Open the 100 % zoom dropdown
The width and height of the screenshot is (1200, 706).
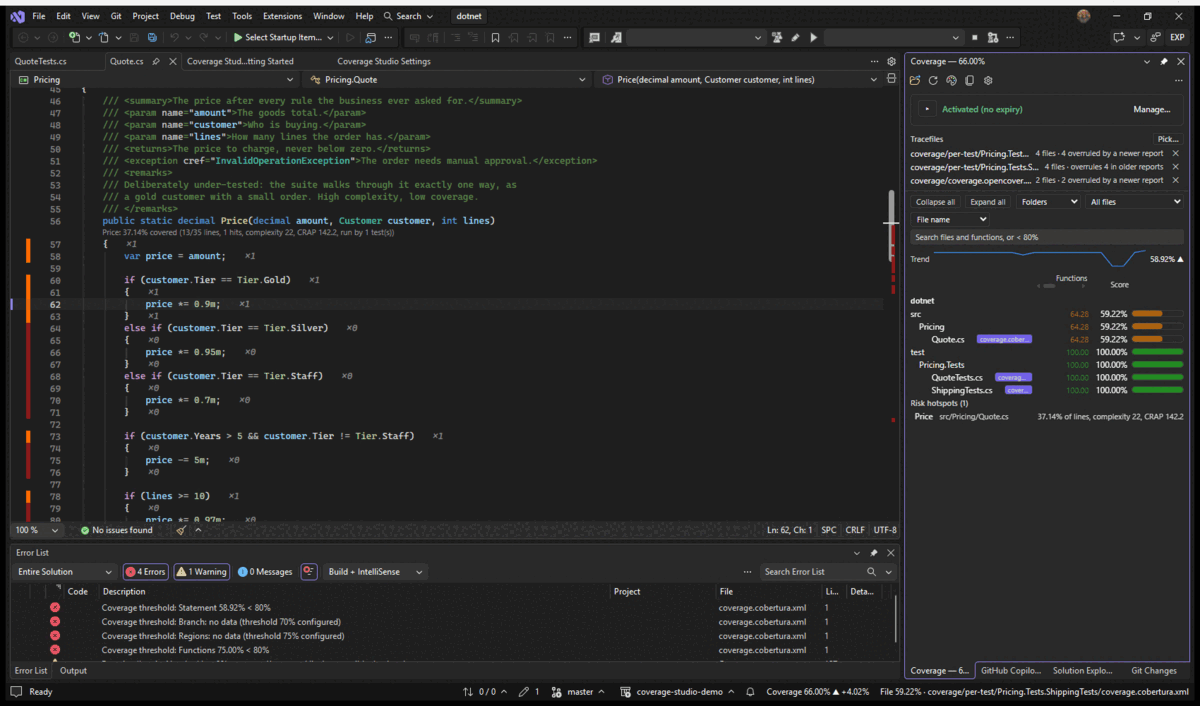(37, 530)
